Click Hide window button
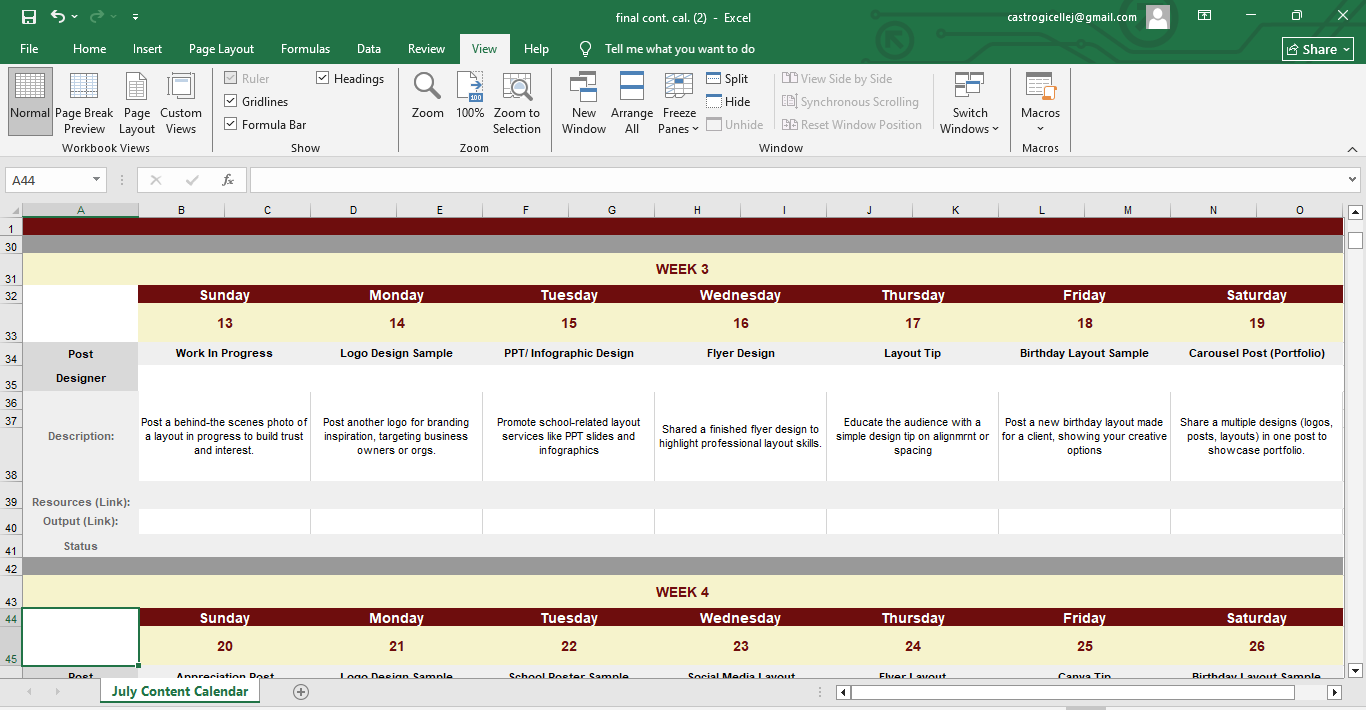The height and width of the screenshot is (710, 1366). (x=728, y=102)
